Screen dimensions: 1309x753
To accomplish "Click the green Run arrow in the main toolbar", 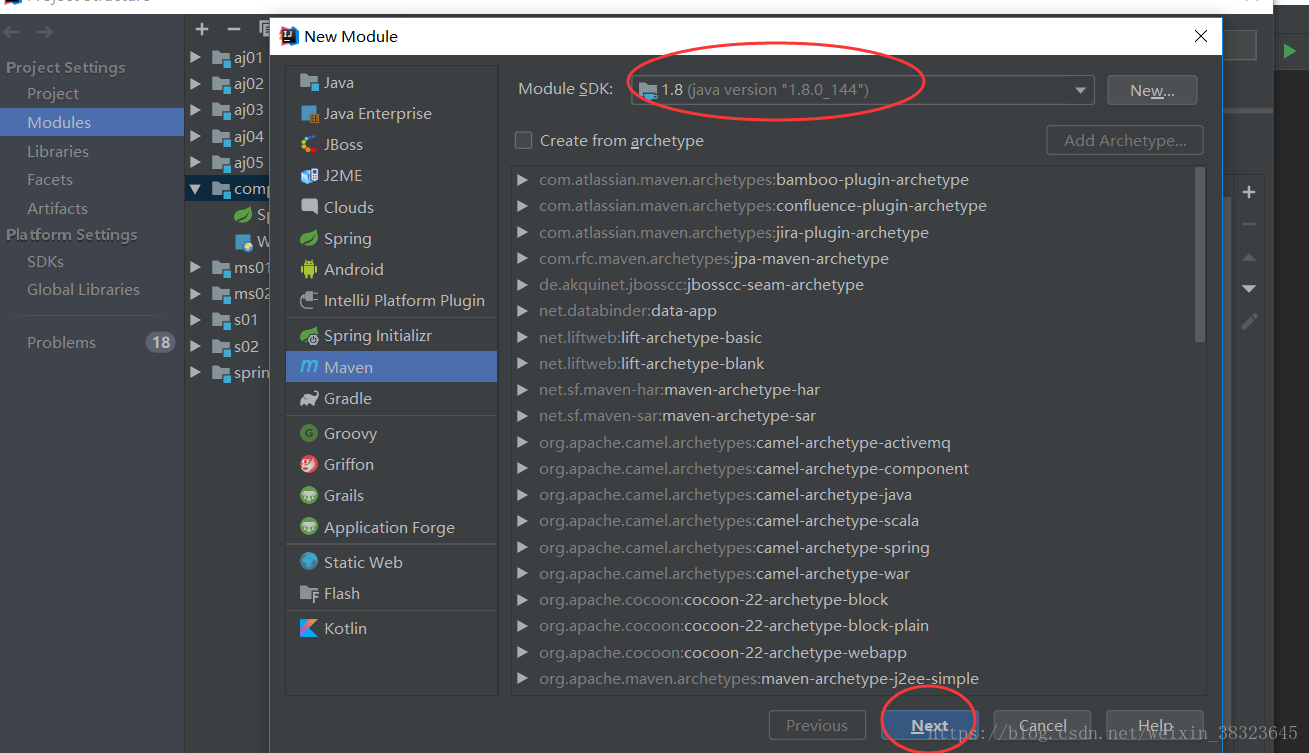I will (1291, 50).
